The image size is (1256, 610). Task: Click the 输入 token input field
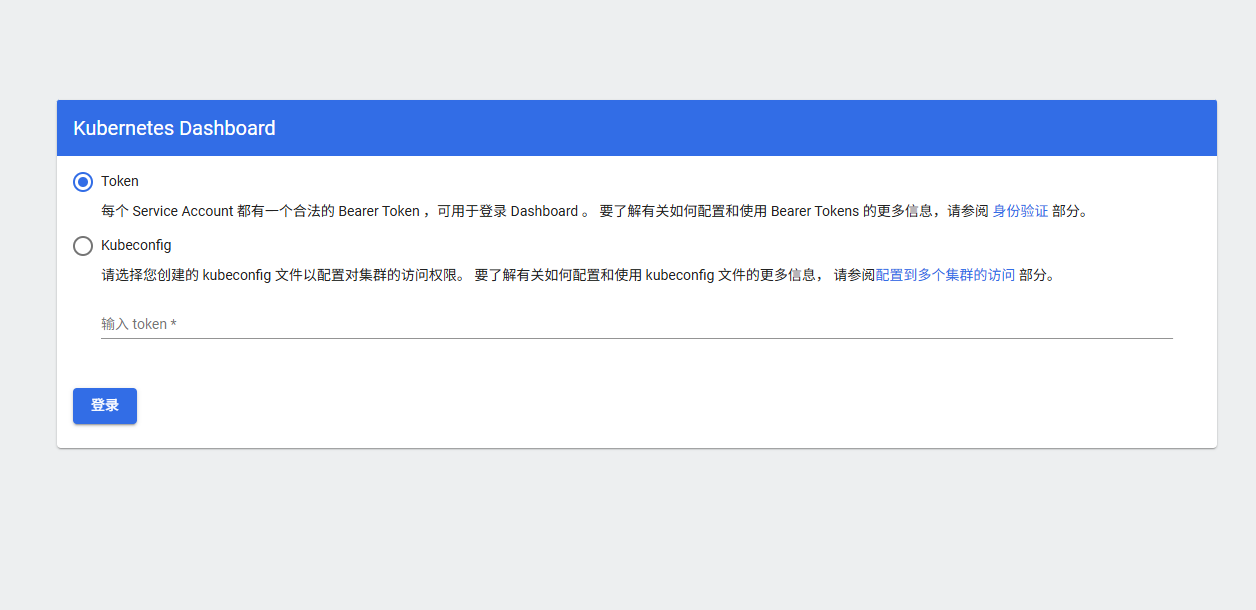tap(636, 324)
